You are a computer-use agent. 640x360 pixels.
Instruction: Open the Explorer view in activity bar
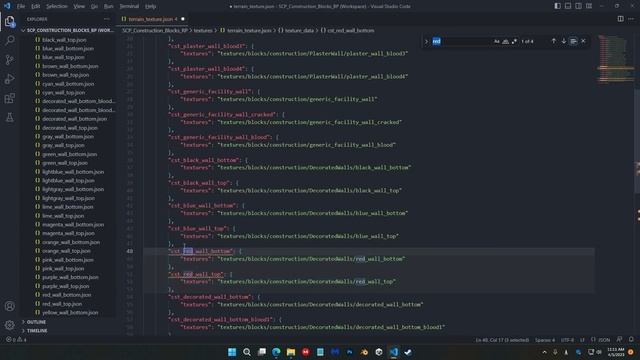pyautogui.click(x=10, y=21)
